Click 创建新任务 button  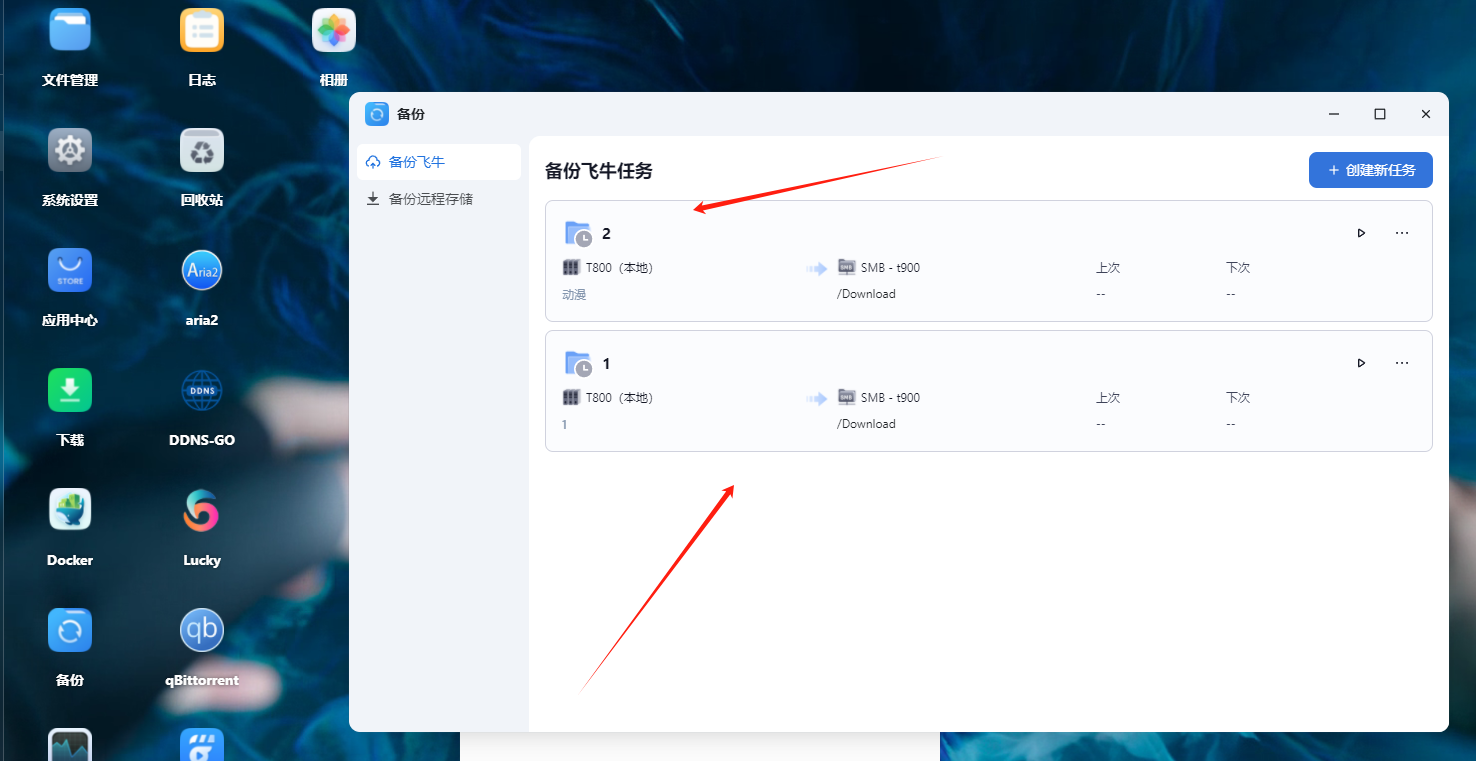coord(1371,170)
